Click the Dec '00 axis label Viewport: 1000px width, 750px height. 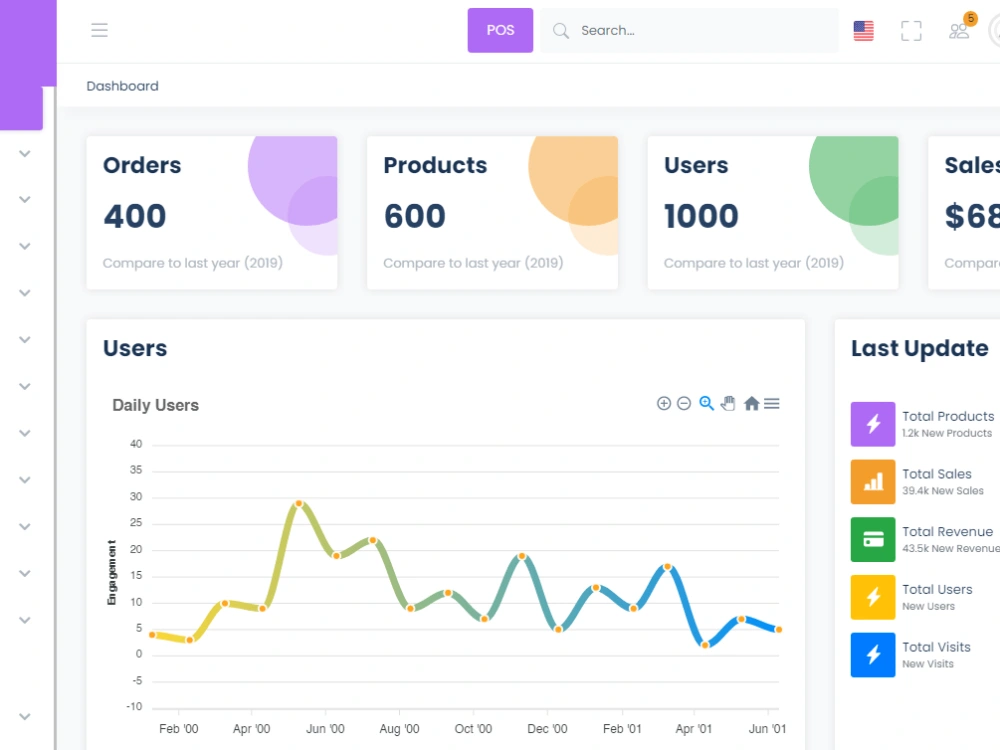[547, 728]
